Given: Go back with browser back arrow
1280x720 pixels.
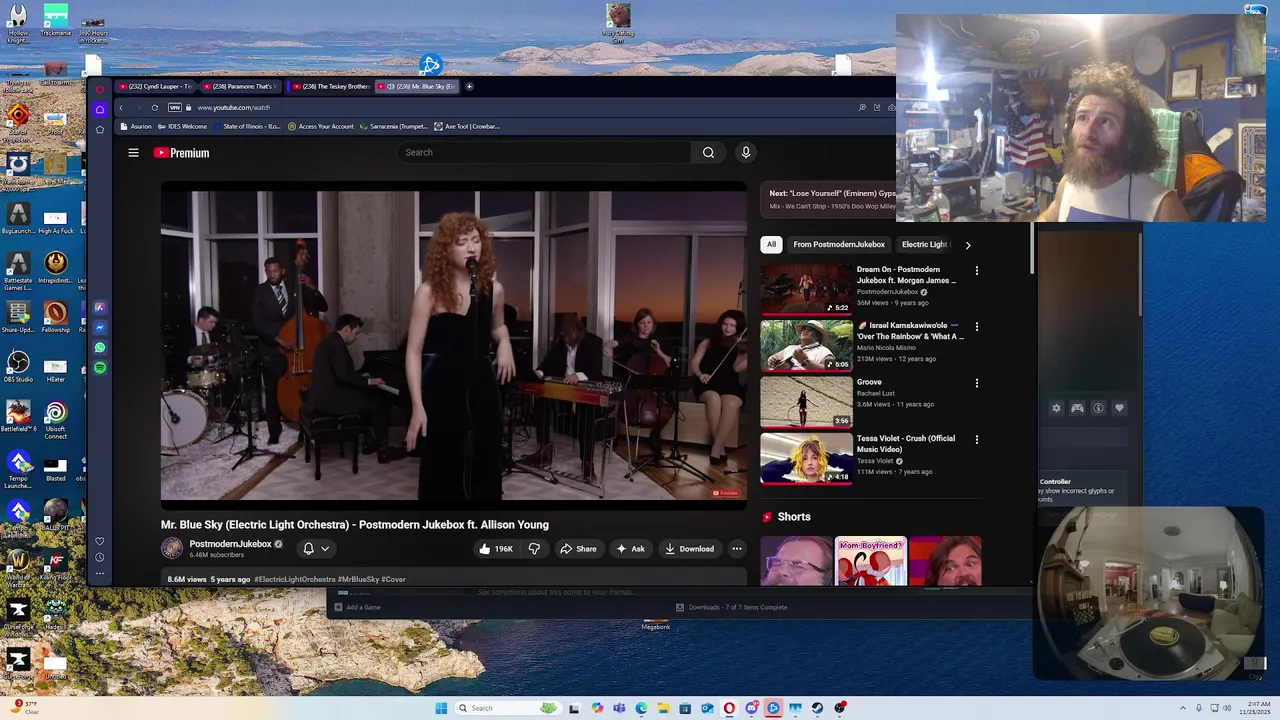Looking at the screenshot, I should 121,107.
